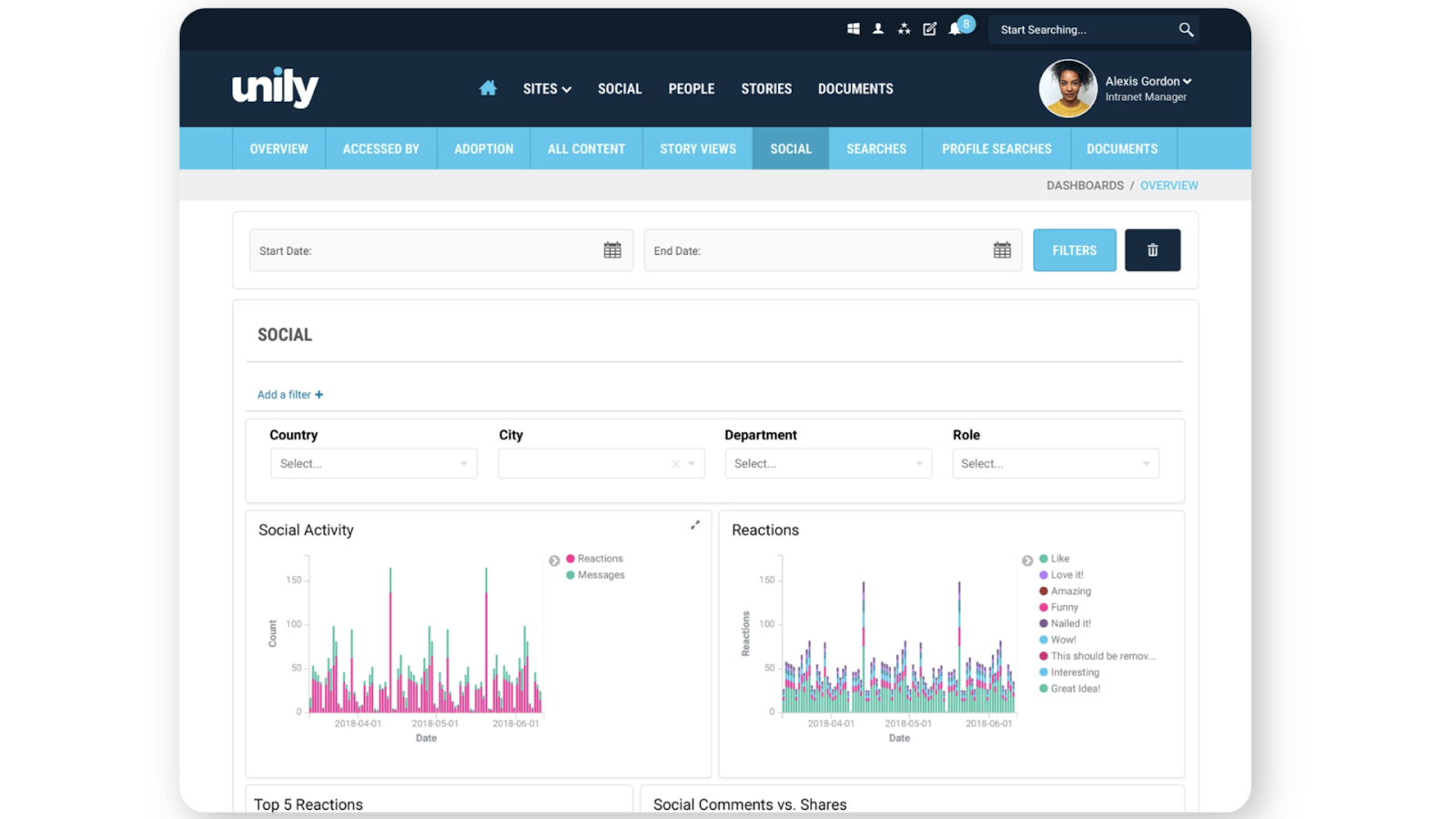The image size is (1456, 819).
Task: Click the compose edit icon in top bar
Action: pyautogui.click(x=929, y=29)
